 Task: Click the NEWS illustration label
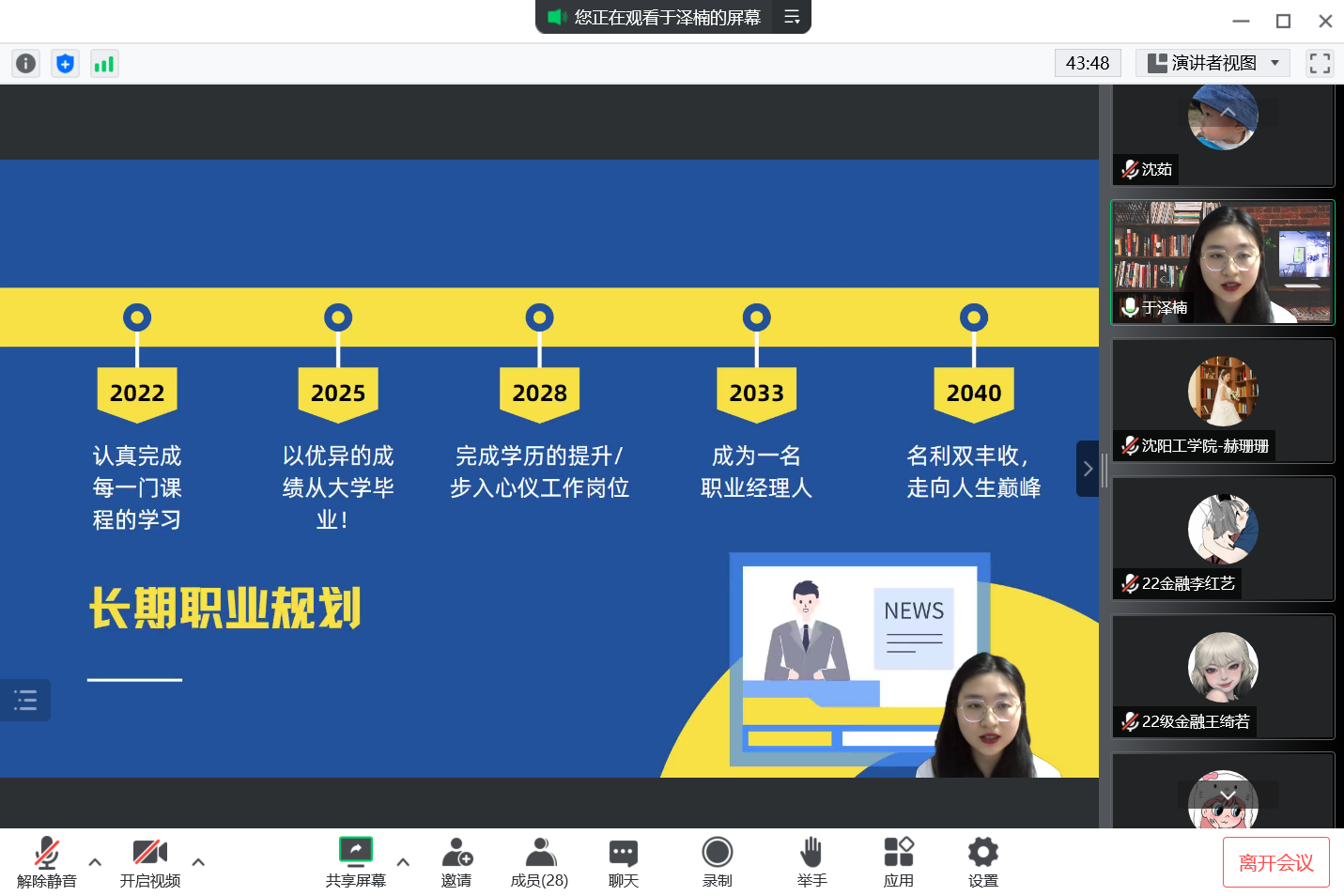(914, 610)
